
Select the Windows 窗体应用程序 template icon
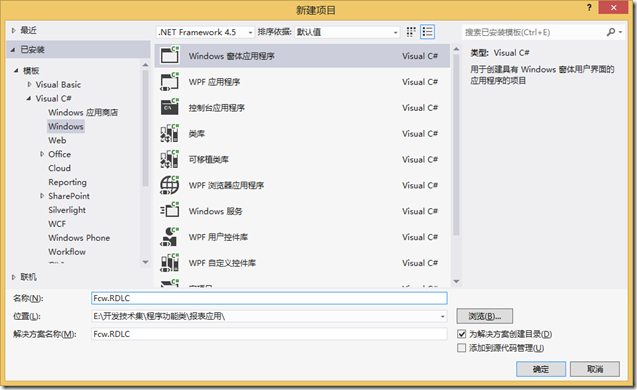click(x=170, y=55)
